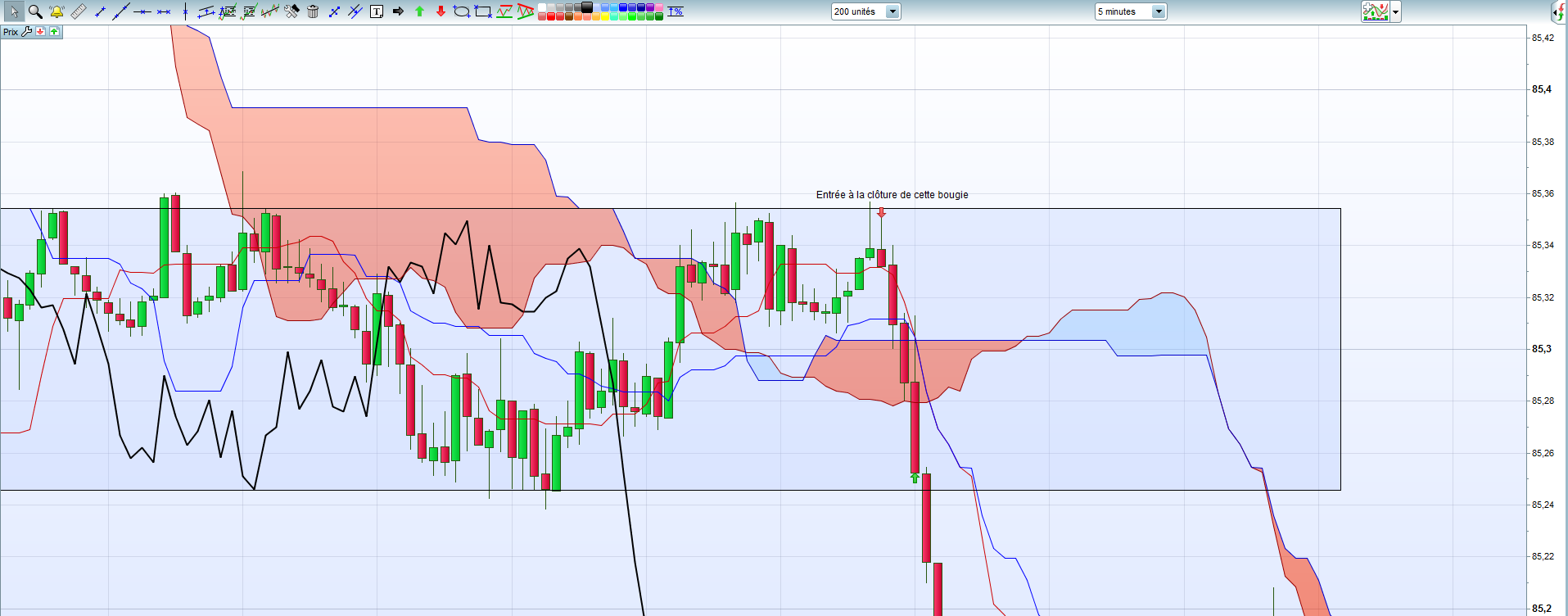Open the wrench and hammer settings tool
Viewport: 1568px width, 616px height.
click(x=291, y=11)
